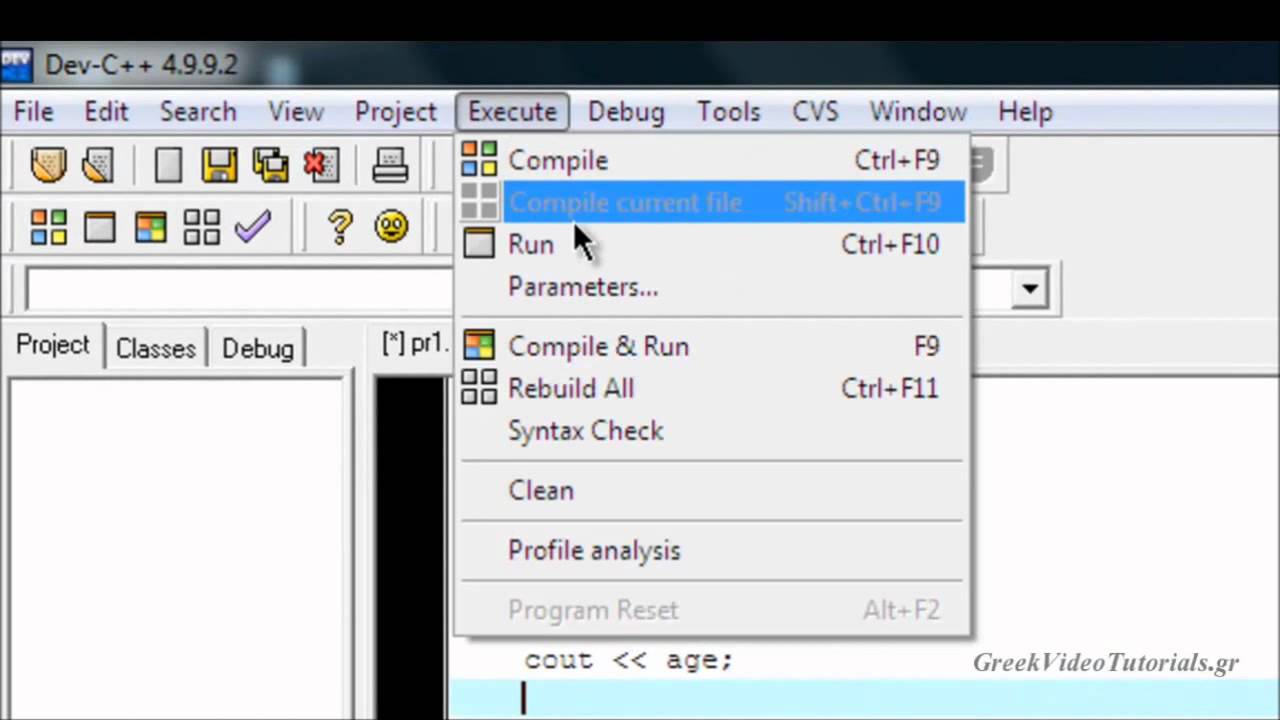The image size is (1280, 720).
Task: Click the highlighted blank line below 'cout << age;'
Action: pos(864,698)
